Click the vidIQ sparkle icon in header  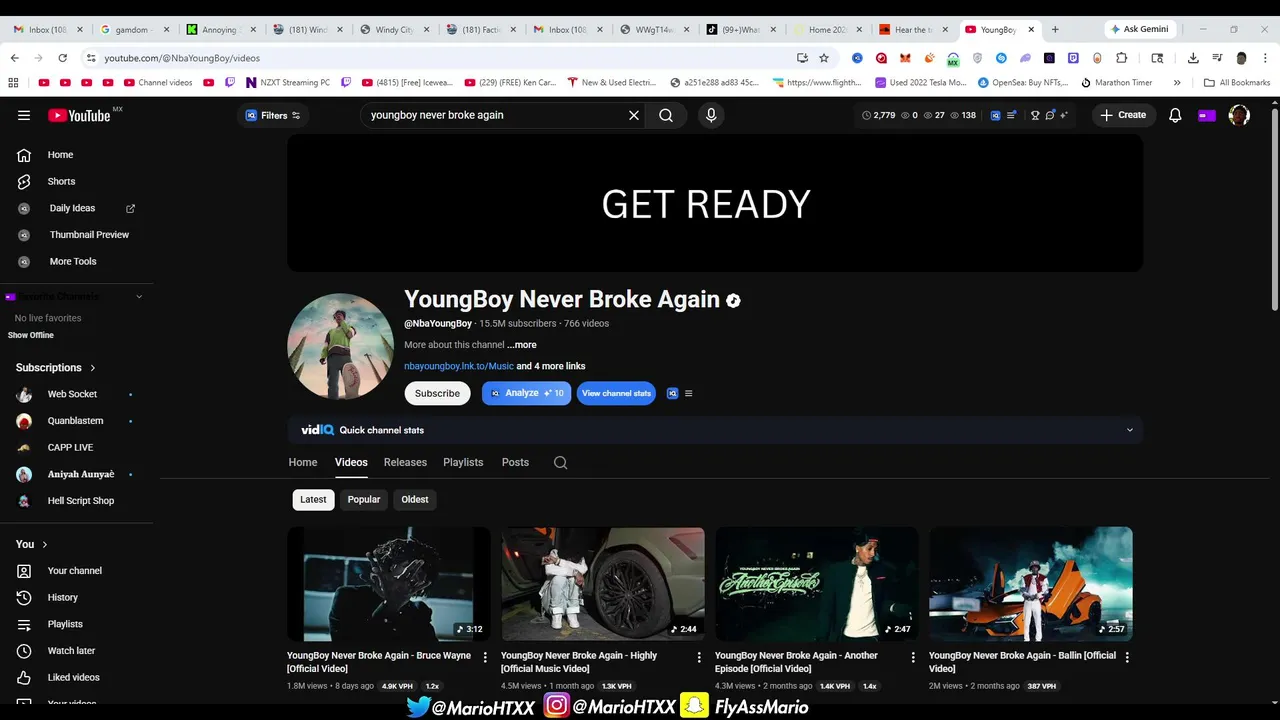click(x=1064, y=115)
